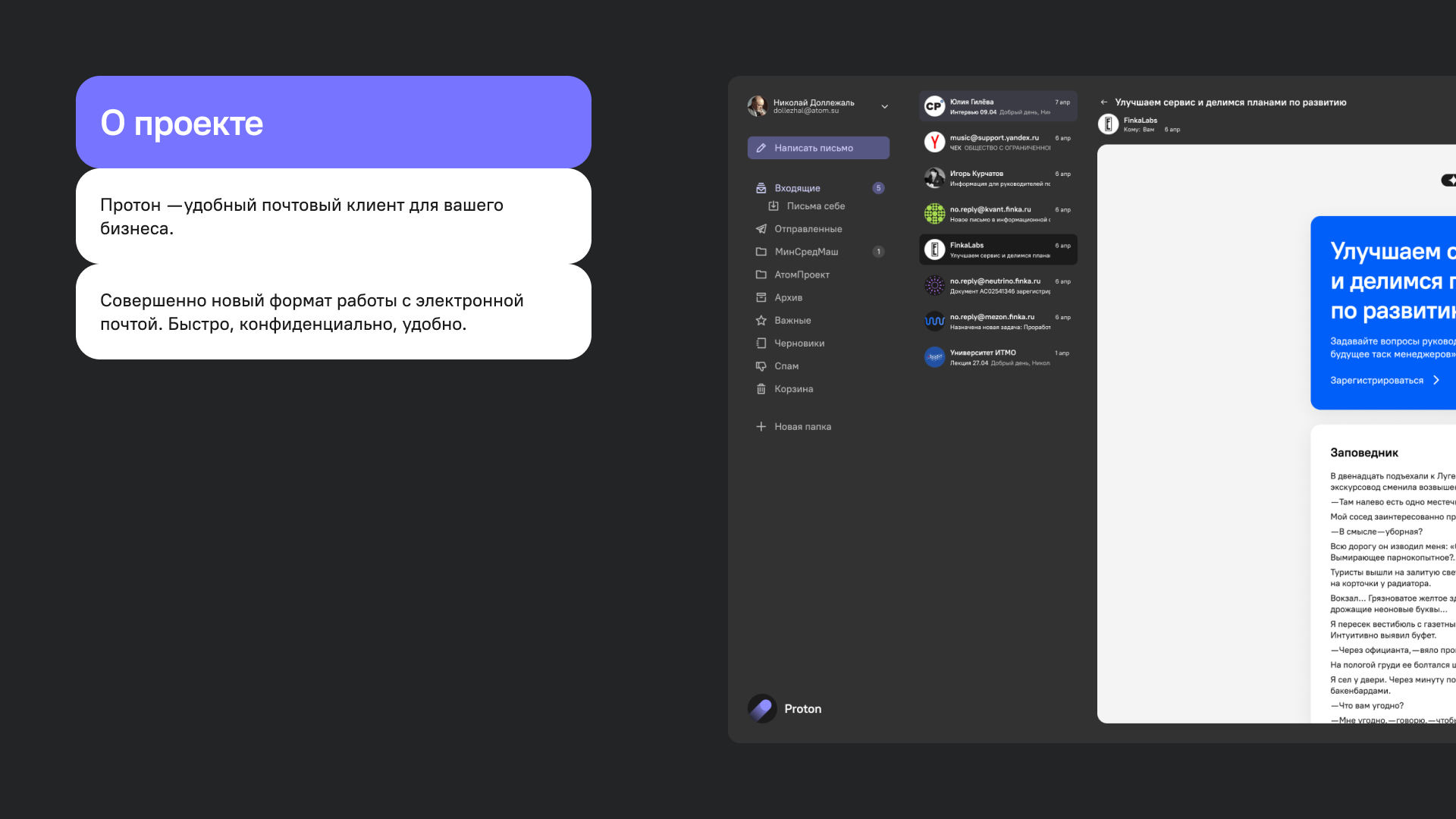This screenshot has width=1456, height=819.
Task: Expand the account dropdown chevron near Николай Доллежаль
Action: point(884,107)
